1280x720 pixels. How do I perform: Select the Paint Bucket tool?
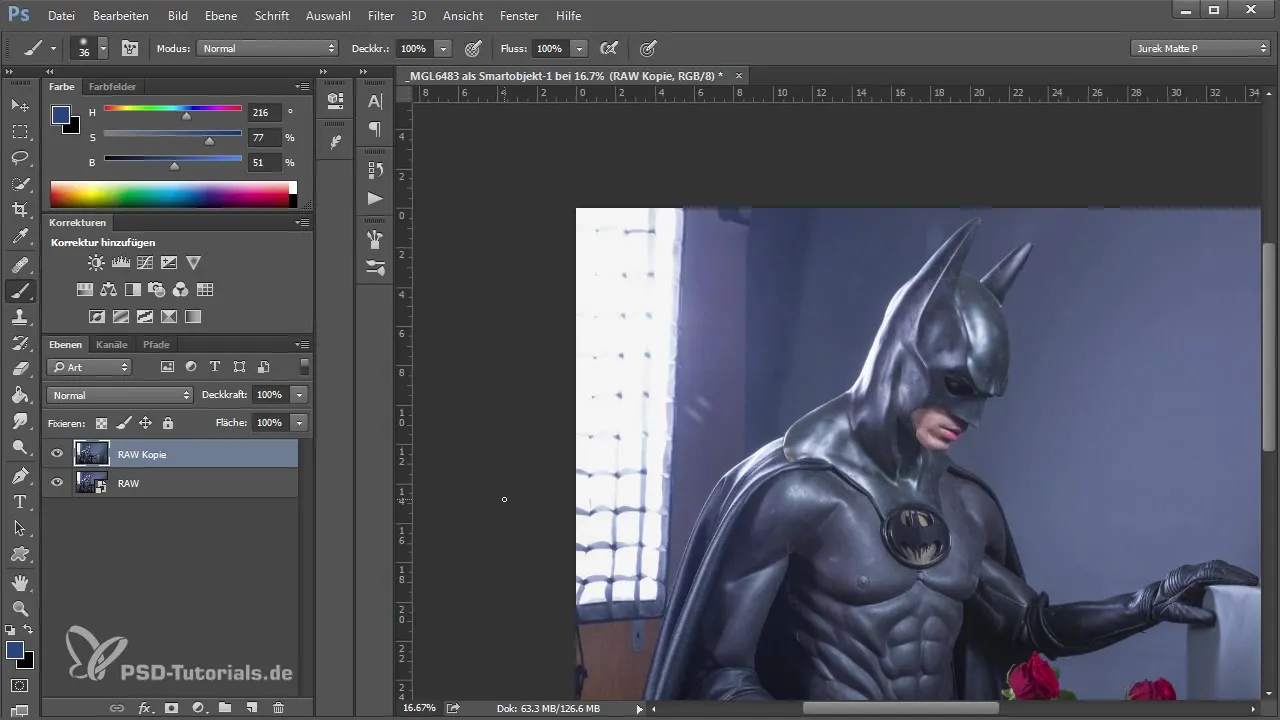point(20,395)
